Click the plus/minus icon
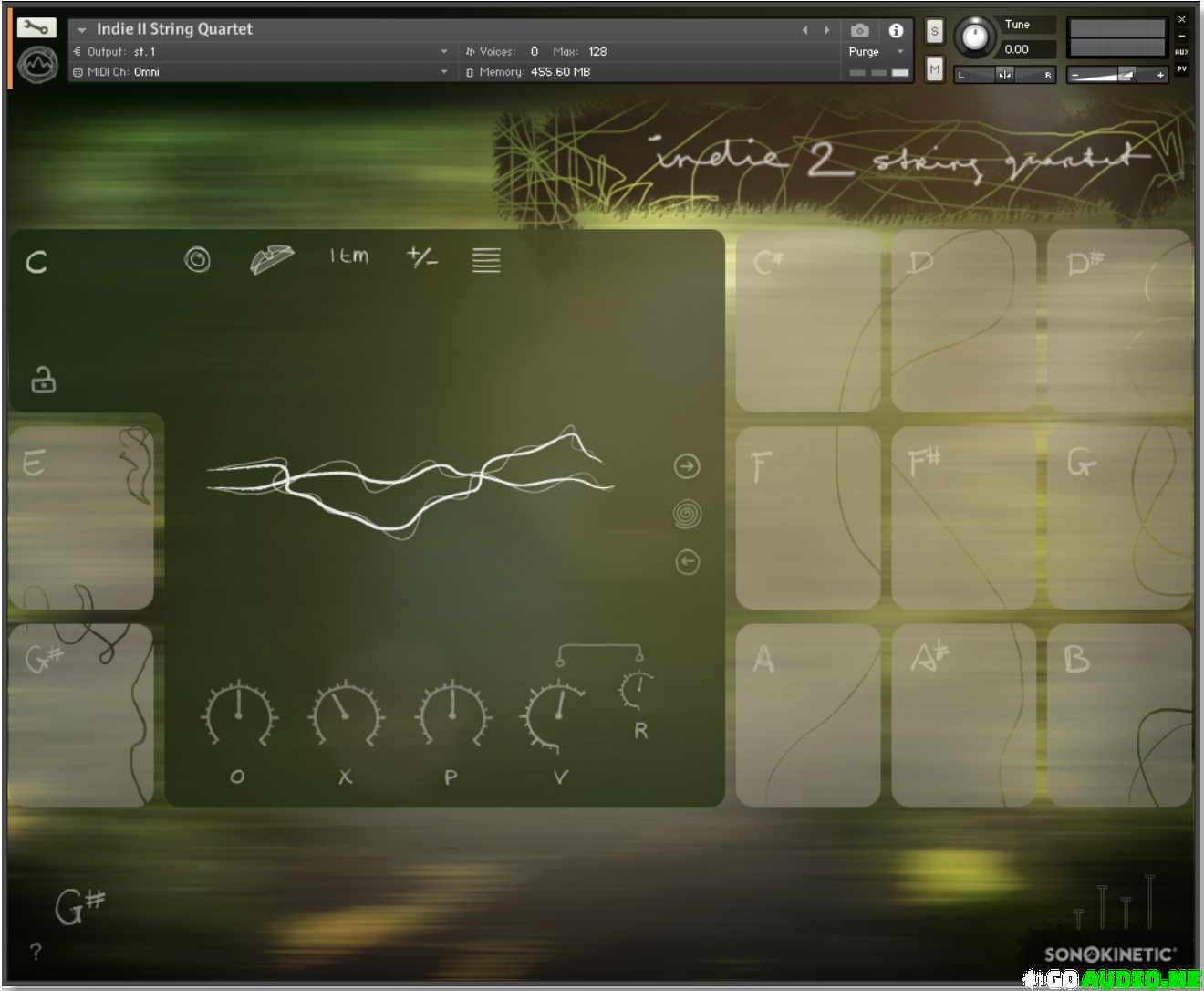 tap(421, 257)
